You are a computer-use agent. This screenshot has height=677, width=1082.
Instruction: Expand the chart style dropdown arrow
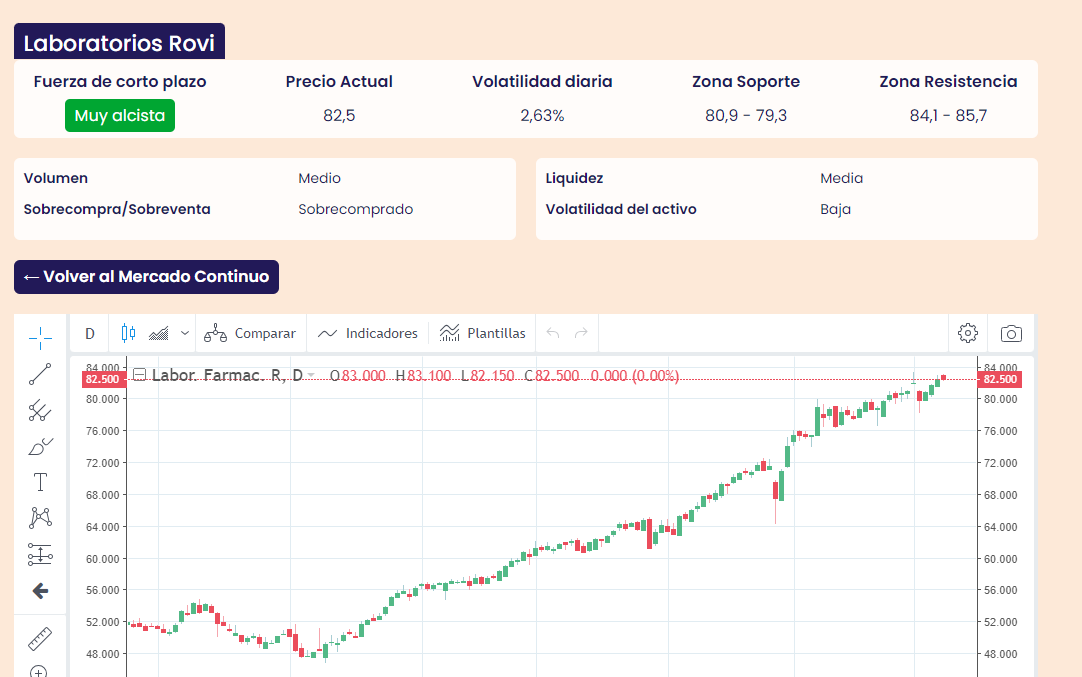click(x=185, y=333)
